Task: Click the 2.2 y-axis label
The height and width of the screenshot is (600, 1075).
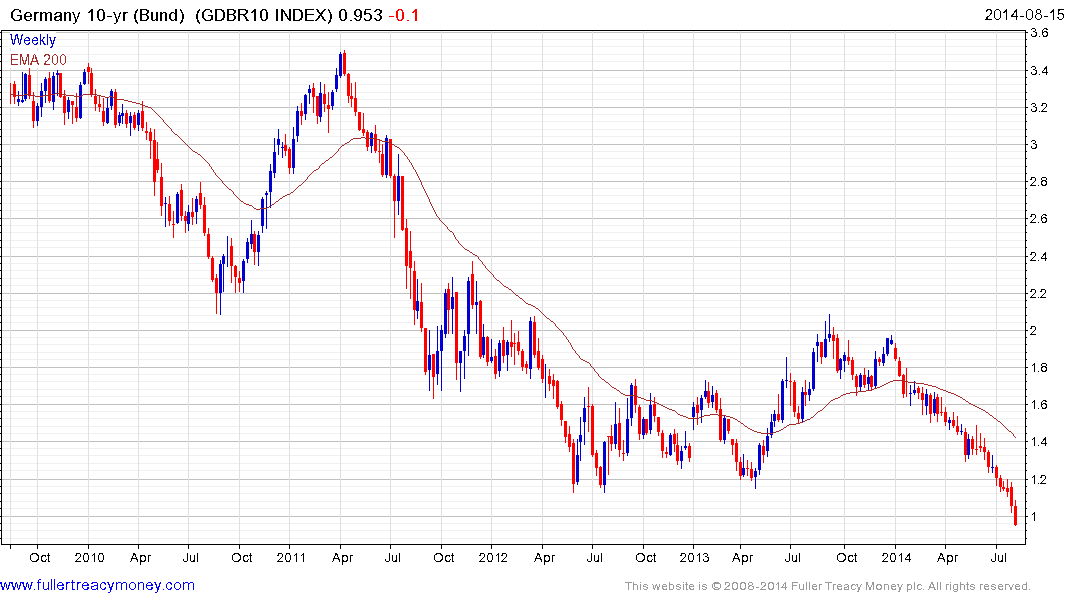Action: pos(1039,293)
